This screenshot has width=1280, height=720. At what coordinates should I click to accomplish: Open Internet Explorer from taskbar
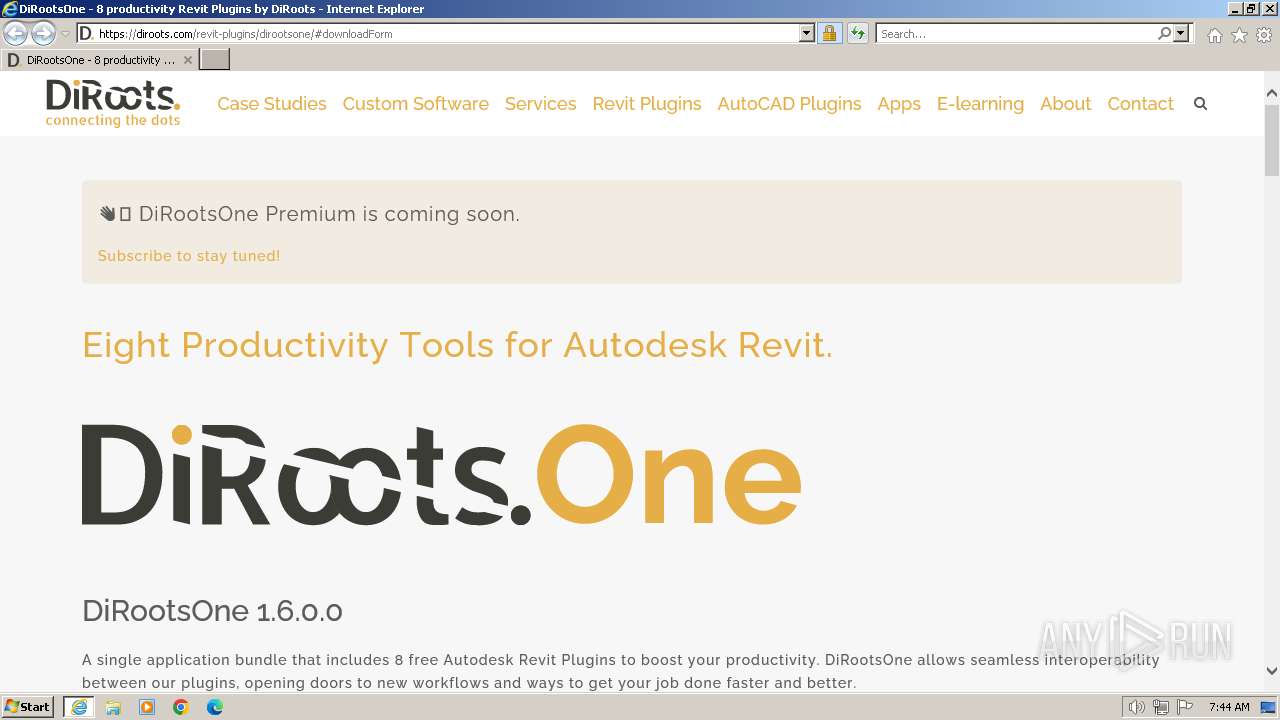tap(79, 707)
